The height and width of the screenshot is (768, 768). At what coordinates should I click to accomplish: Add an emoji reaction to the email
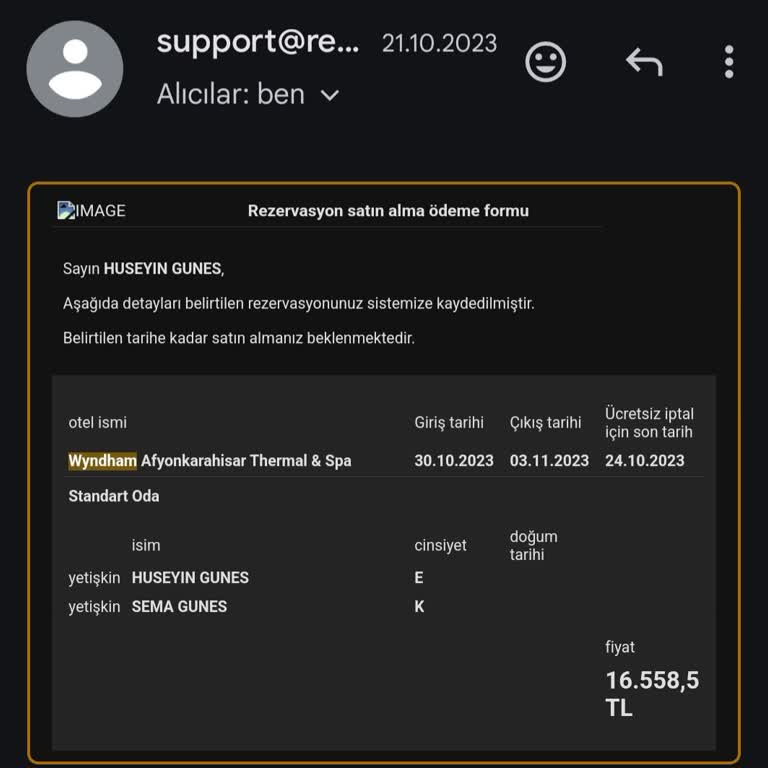545,62
